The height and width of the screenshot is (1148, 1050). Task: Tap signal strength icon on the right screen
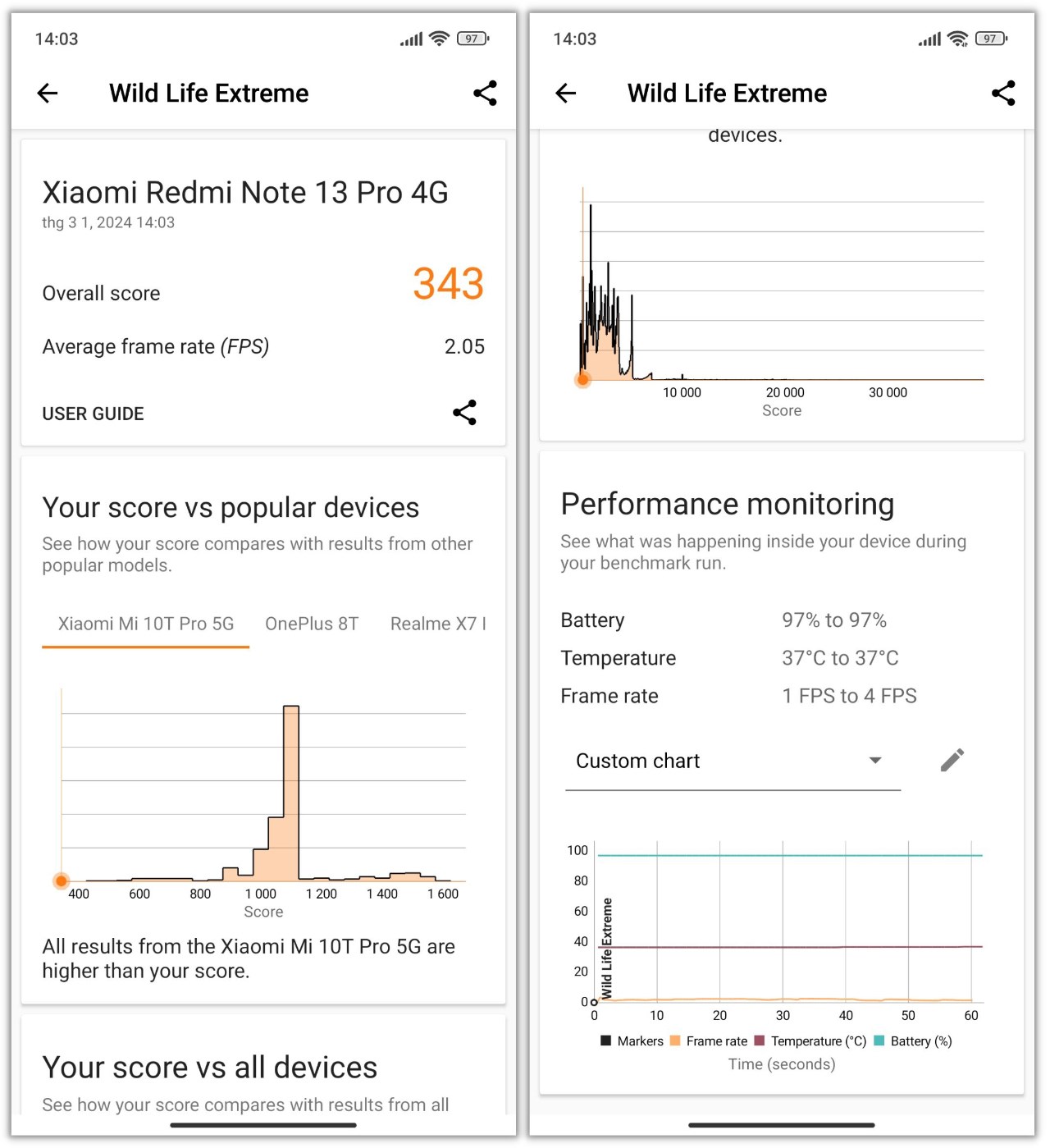[929, 39]
